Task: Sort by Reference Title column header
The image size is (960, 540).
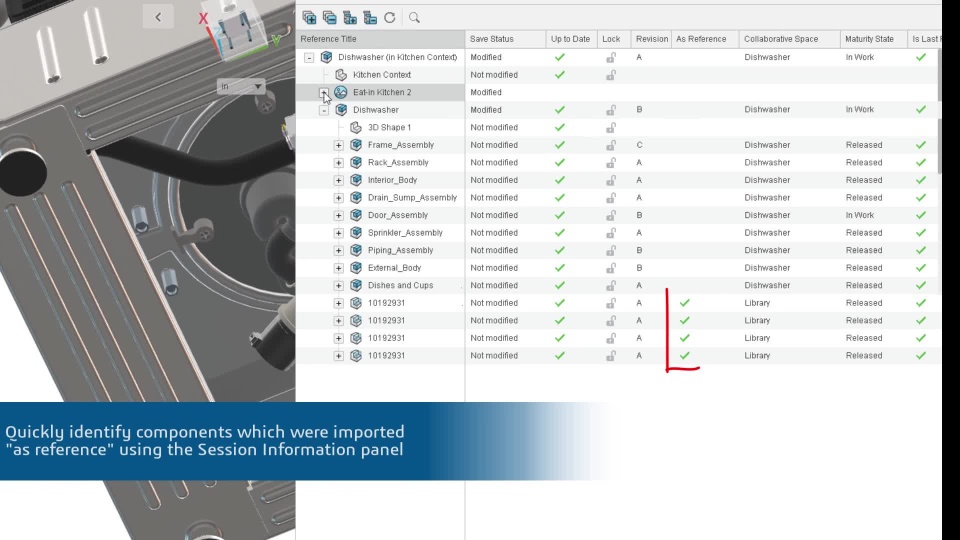Action: [x=380, y=39]
